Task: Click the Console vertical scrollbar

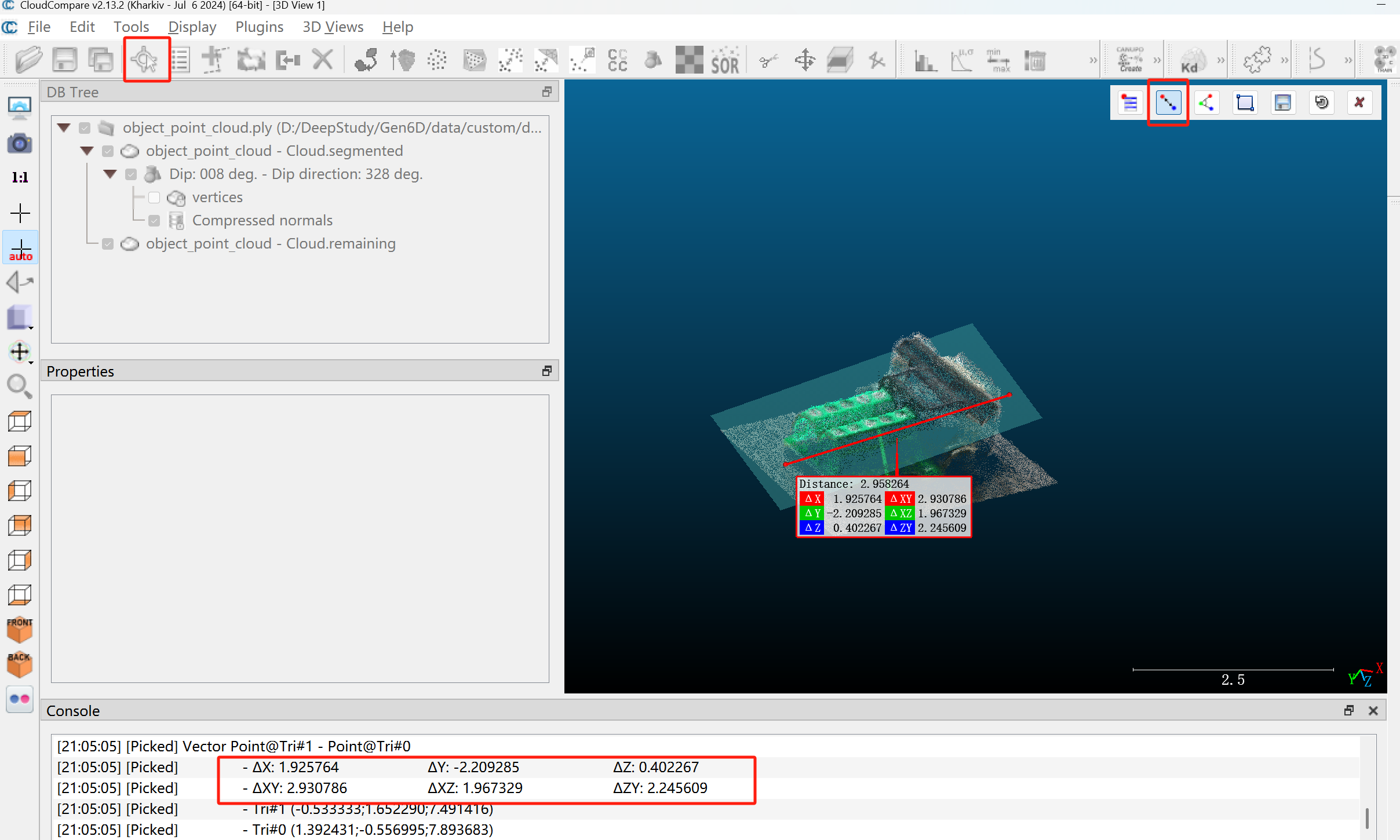Action: [x=1367, y=818]
